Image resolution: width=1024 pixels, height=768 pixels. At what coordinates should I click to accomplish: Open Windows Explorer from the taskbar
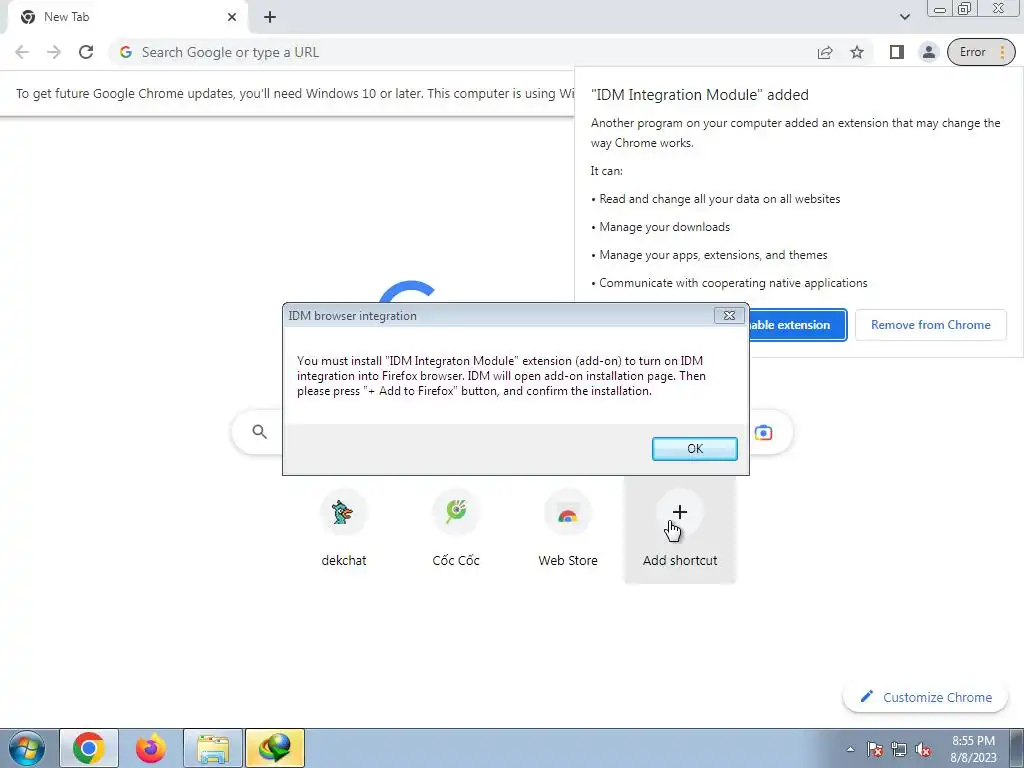[213, 748]
